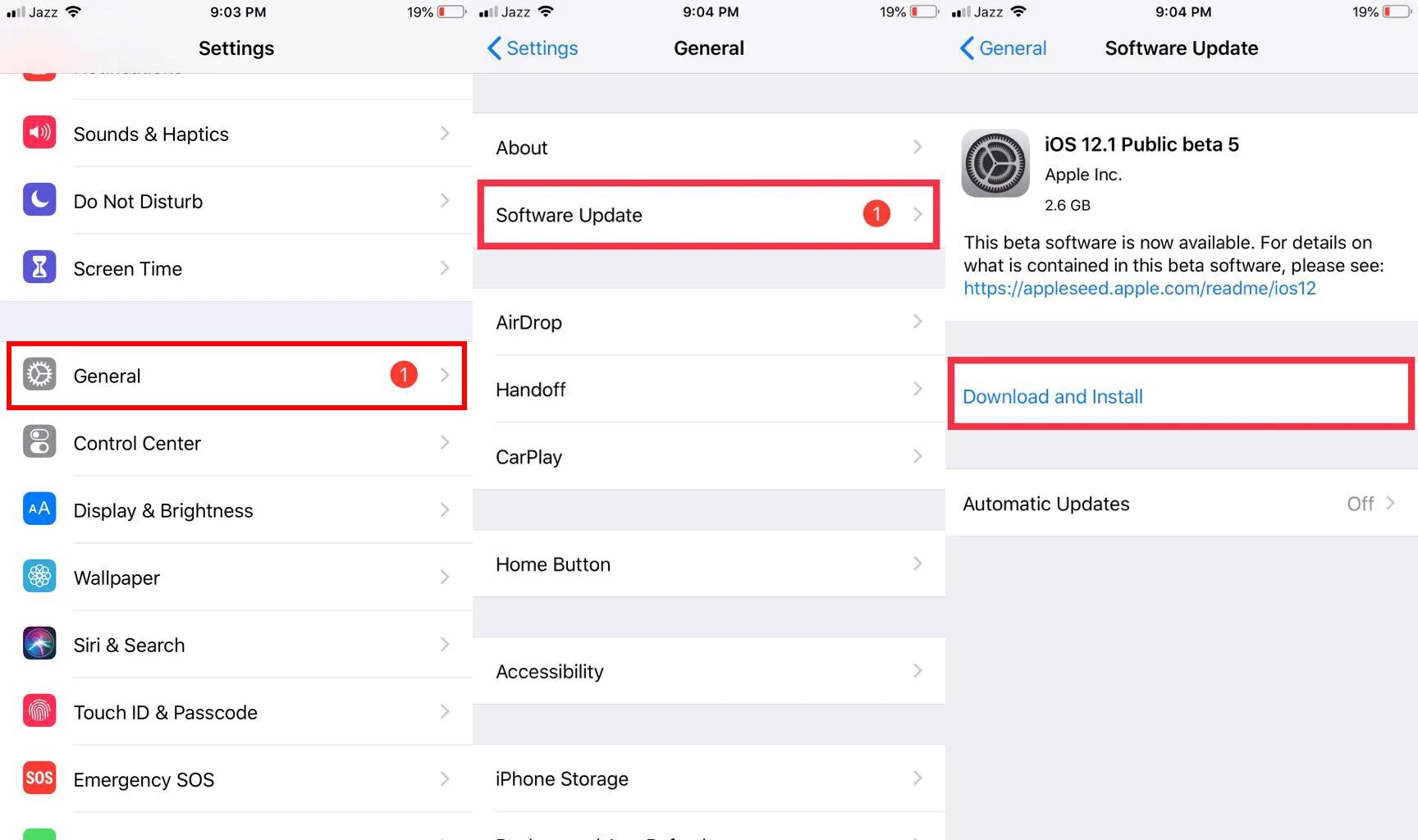Tap the Touch ID fingerprint icon
The width and height of the screenshot is (1418, 840).
[39, 710]
